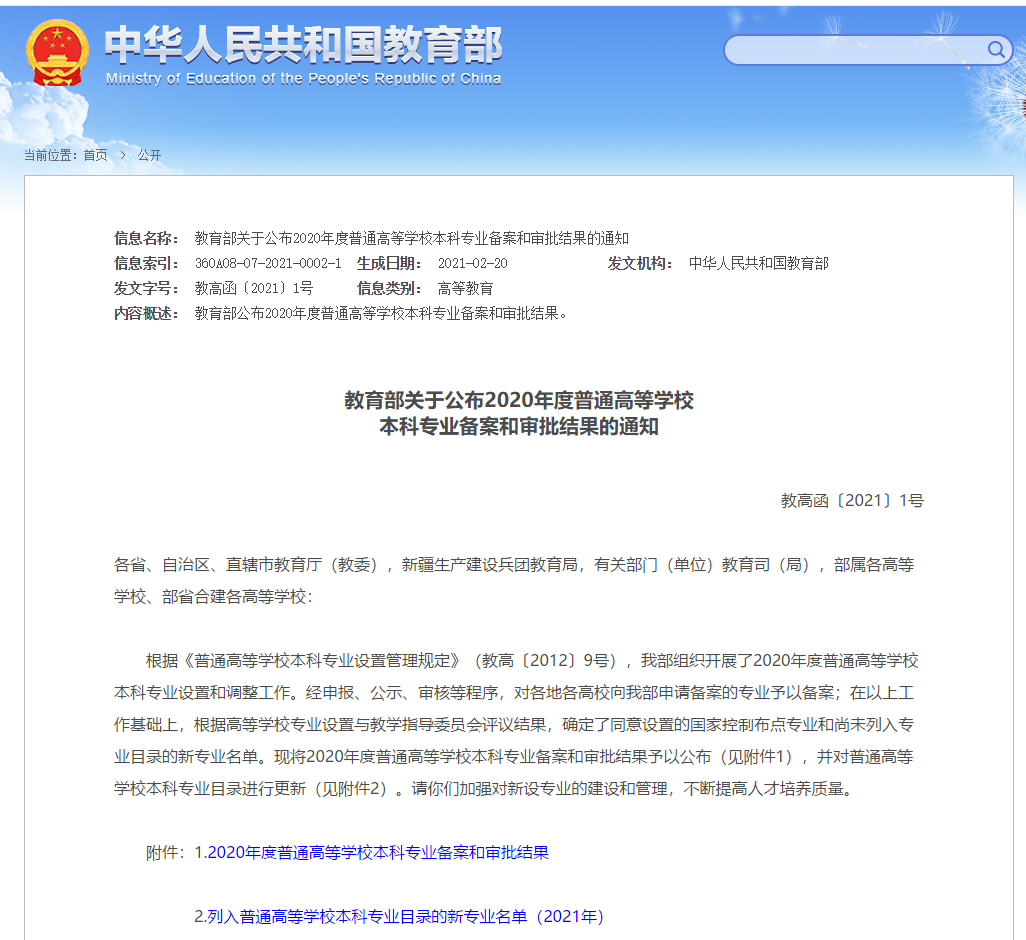Open attachment 1: 2020年度本科专业备案和审批结果
1026x940 pixels.
point(378,853)
